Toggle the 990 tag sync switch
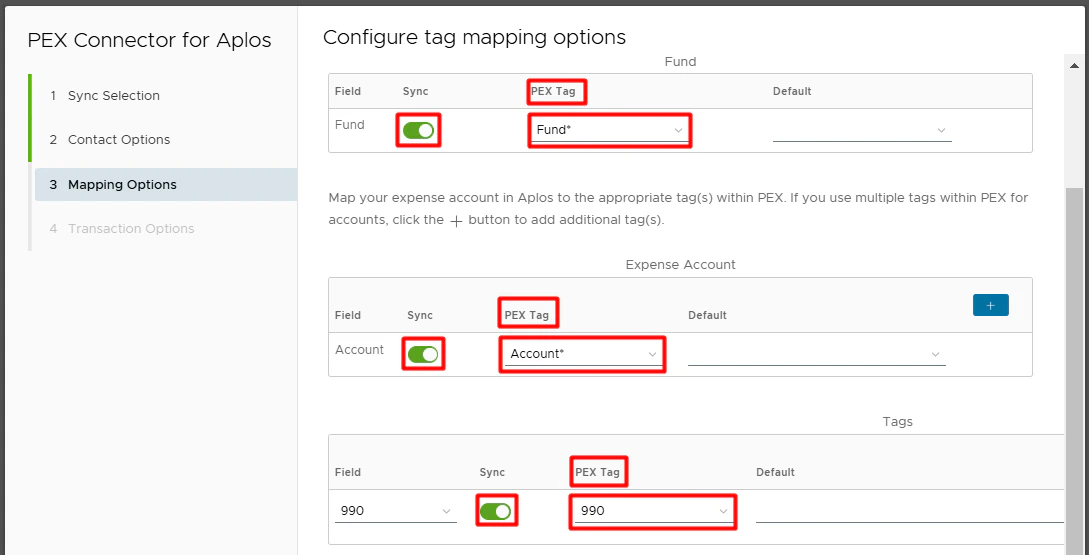Image resolution: width=1089 pixels, height=555 pixels. pyautogui.click(x=495, y=512)
